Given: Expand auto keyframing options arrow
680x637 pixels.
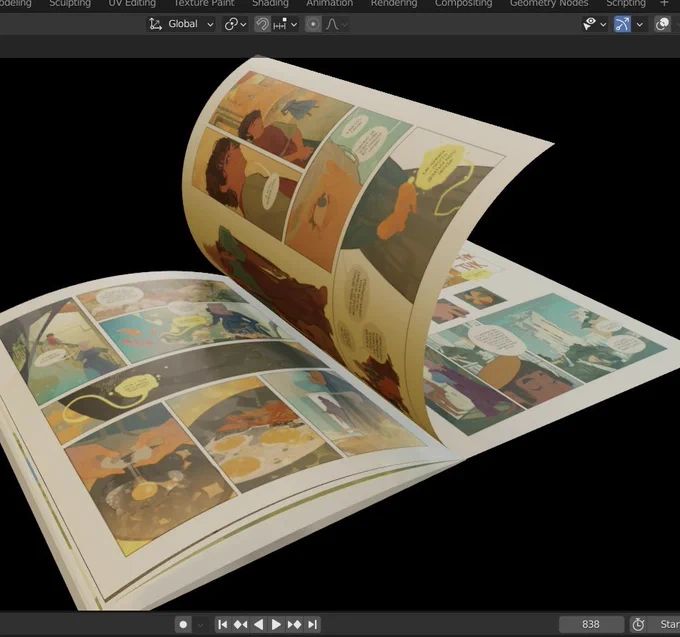Looking at the screenshot, I should coord(200,625).
